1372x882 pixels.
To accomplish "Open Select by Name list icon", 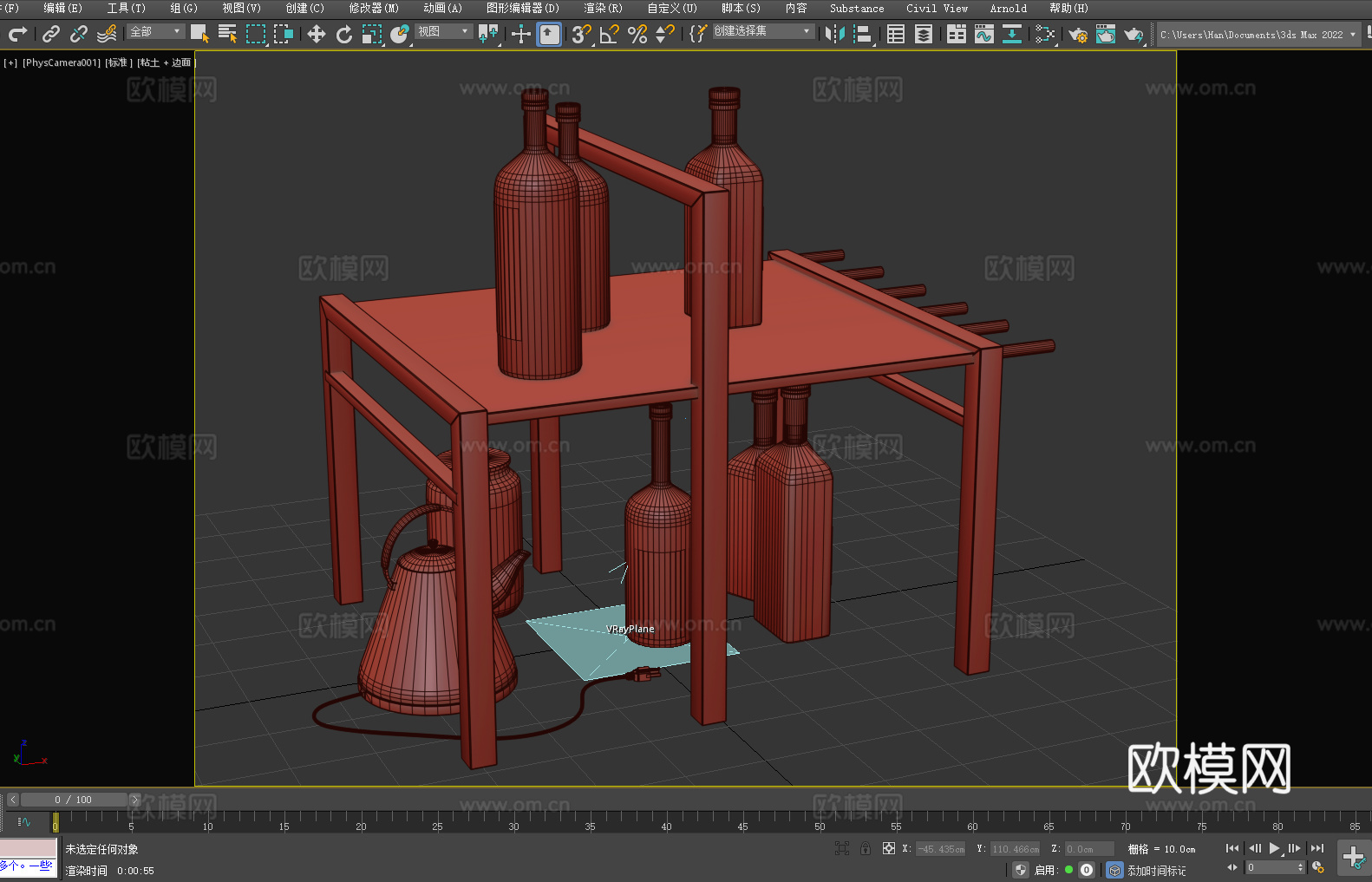I will point(227,34).
